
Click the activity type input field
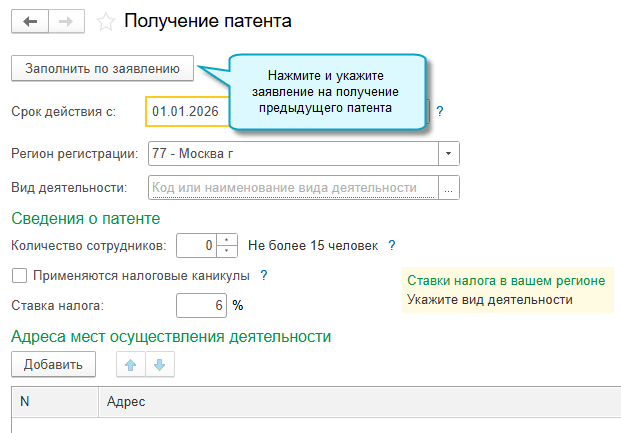point(292,187)
